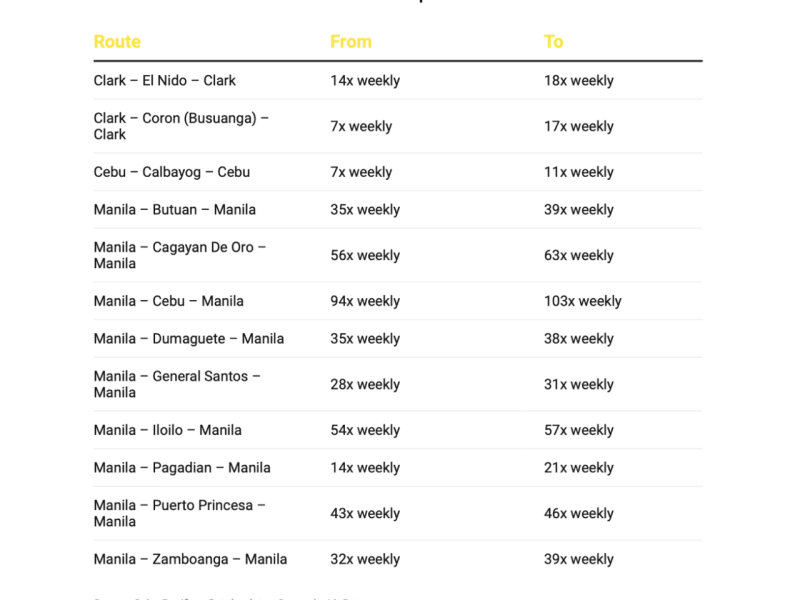Select the 17x weekly To cell

[579, 126]
